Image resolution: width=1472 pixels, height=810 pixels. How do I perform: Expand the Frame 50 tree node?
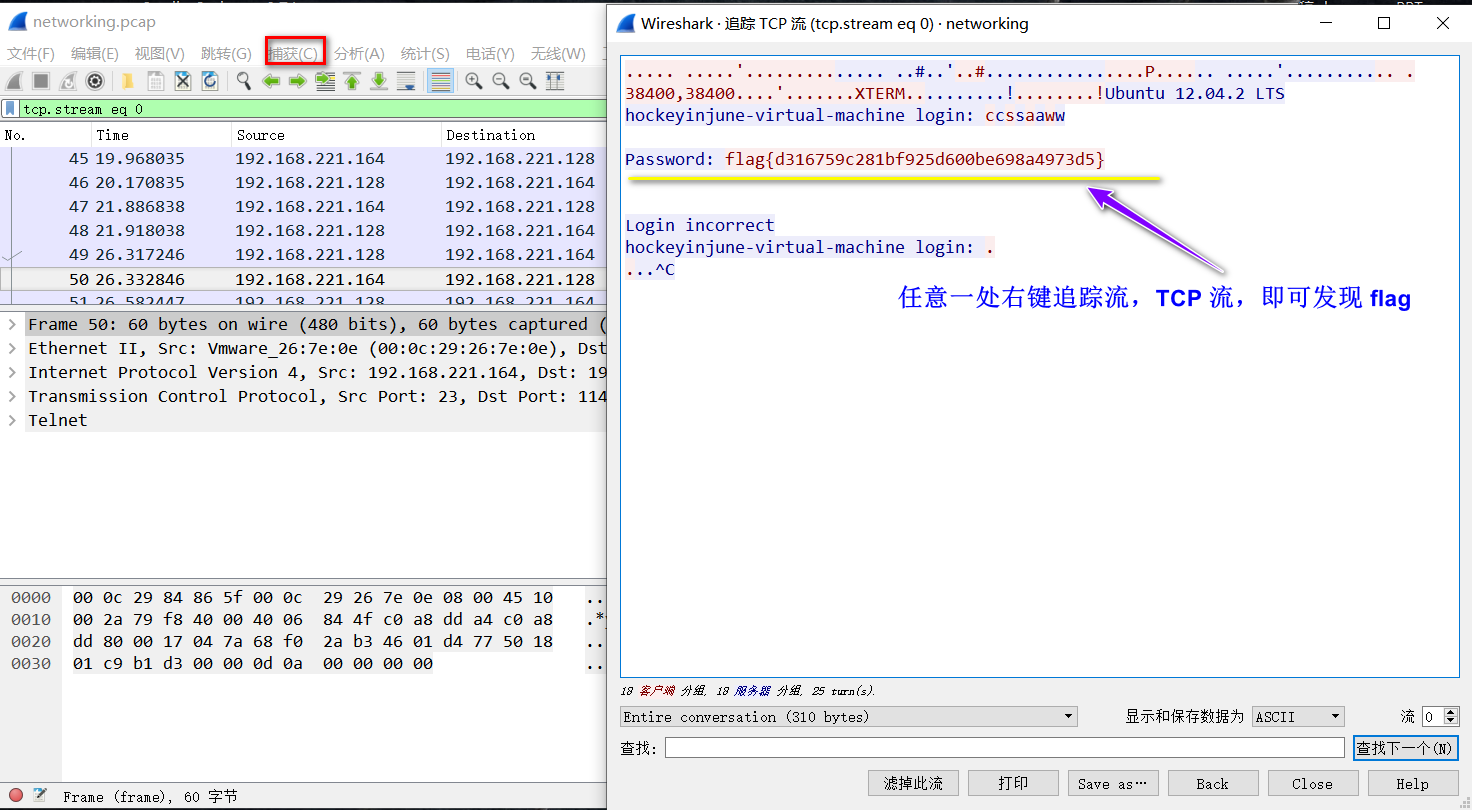(12, 324)
